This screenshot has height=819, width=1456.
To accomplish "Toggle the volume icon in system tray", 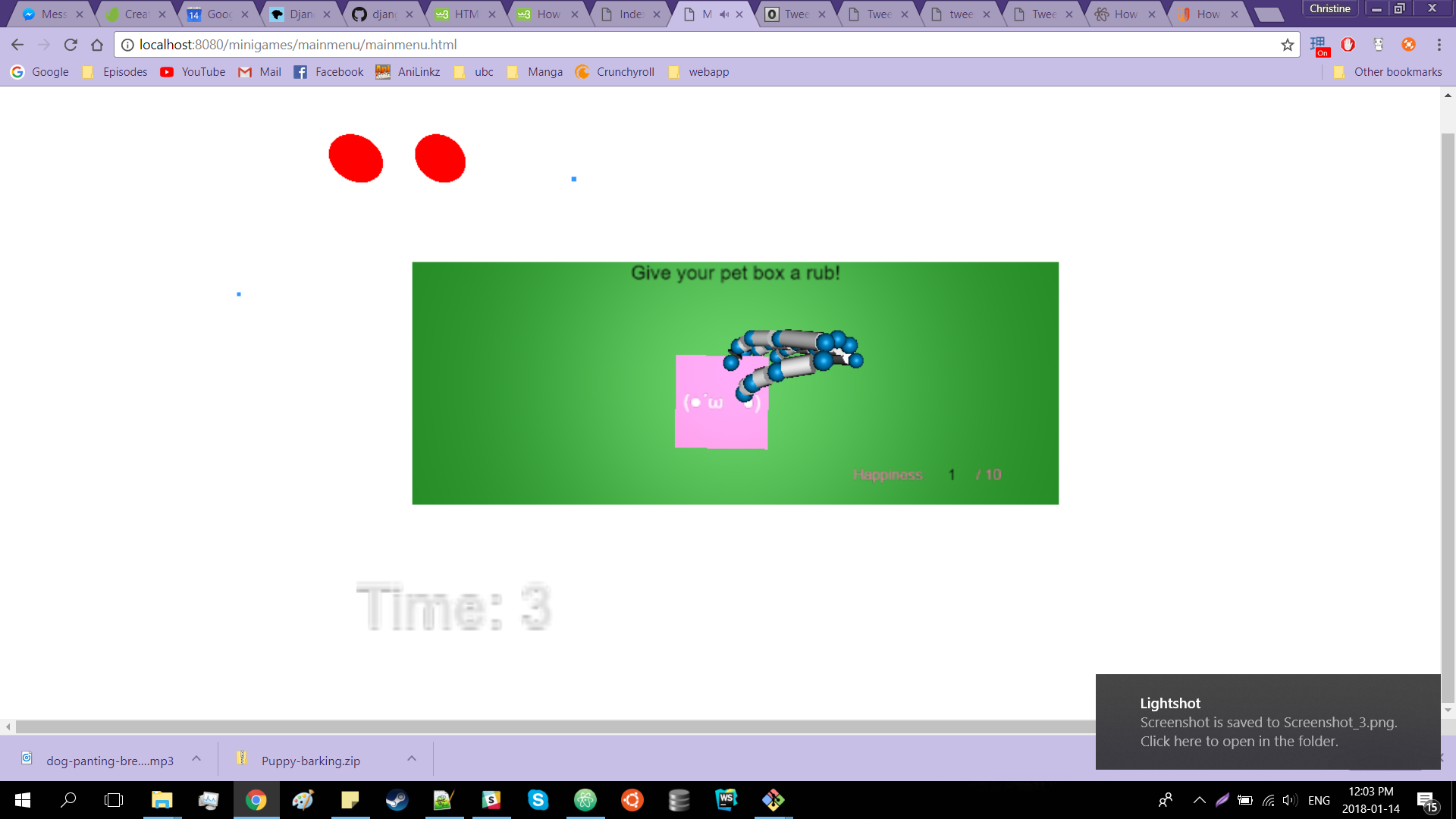I will pyautogui.click(x=1289, y=800).
